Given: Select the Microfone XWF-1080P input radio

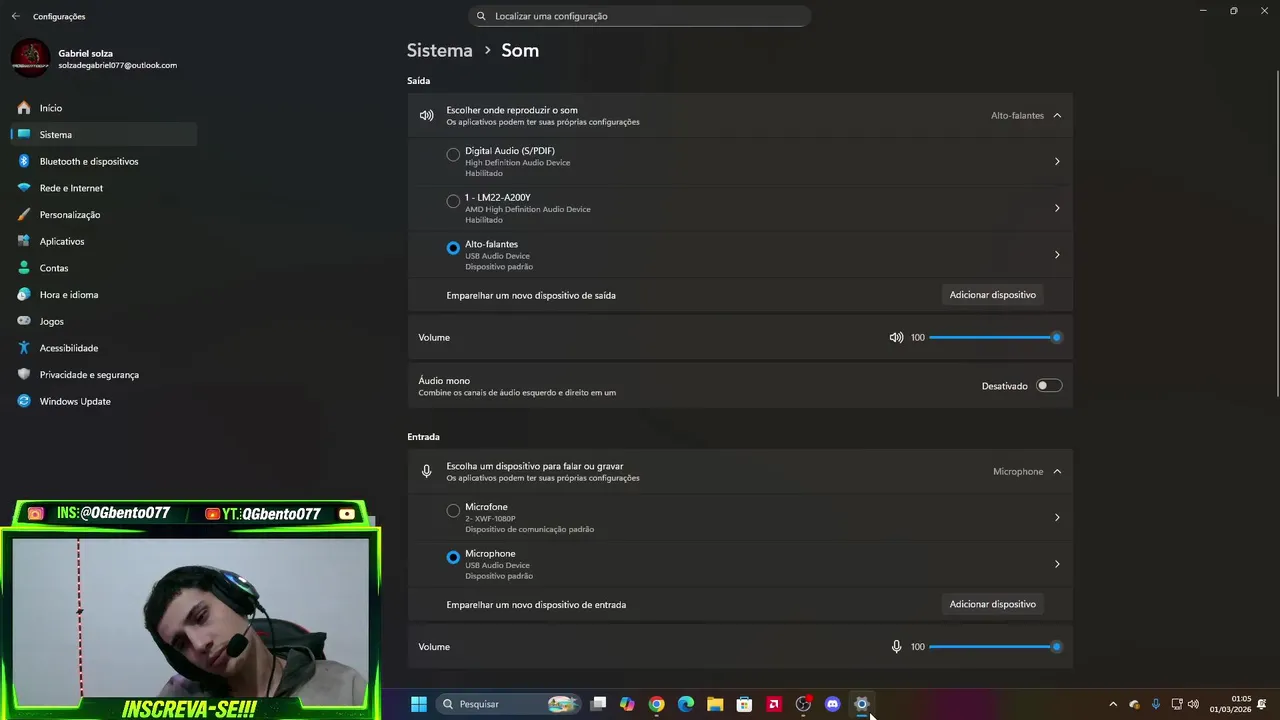Looking at the screenshot, I should click(453, 511).
